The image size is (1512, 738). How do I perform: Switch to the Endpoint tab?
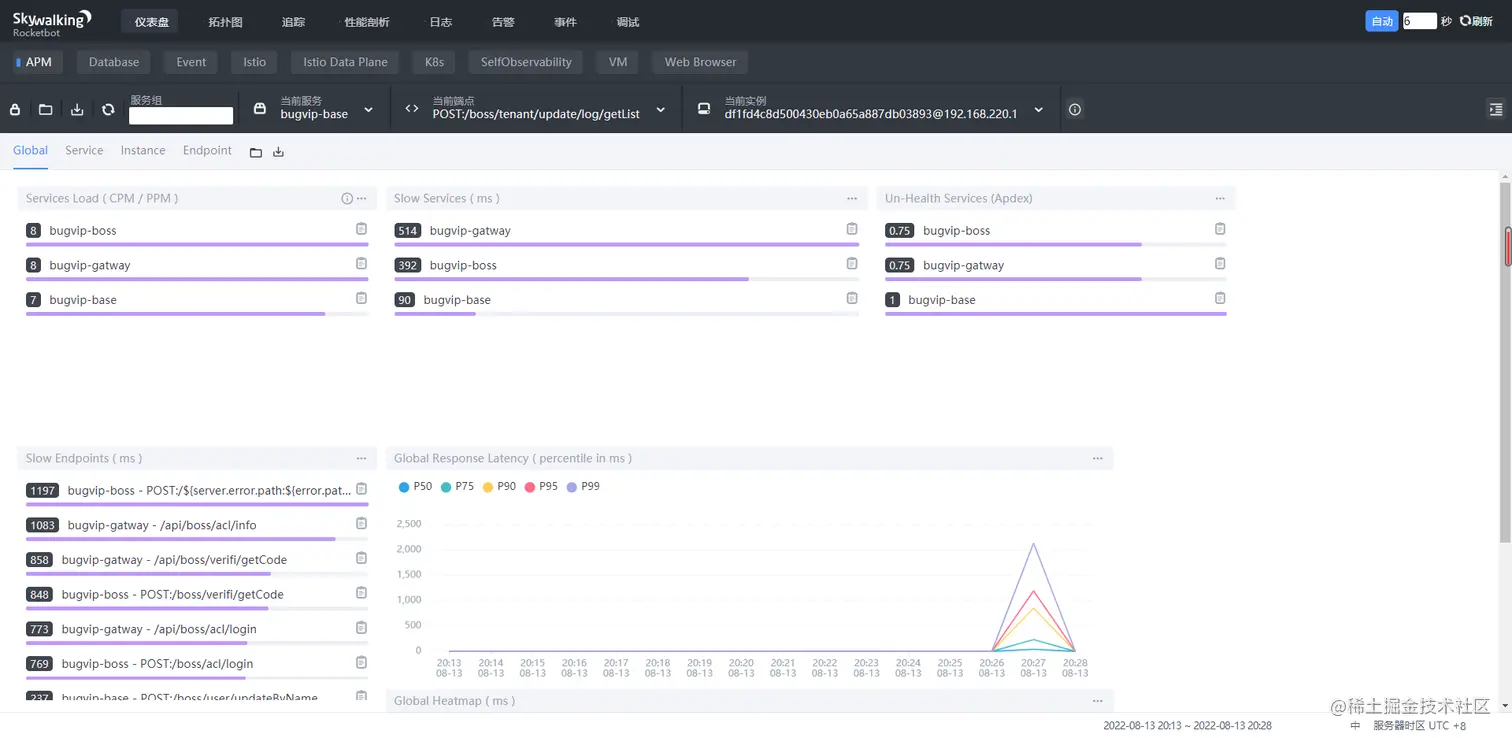(207, 150)
